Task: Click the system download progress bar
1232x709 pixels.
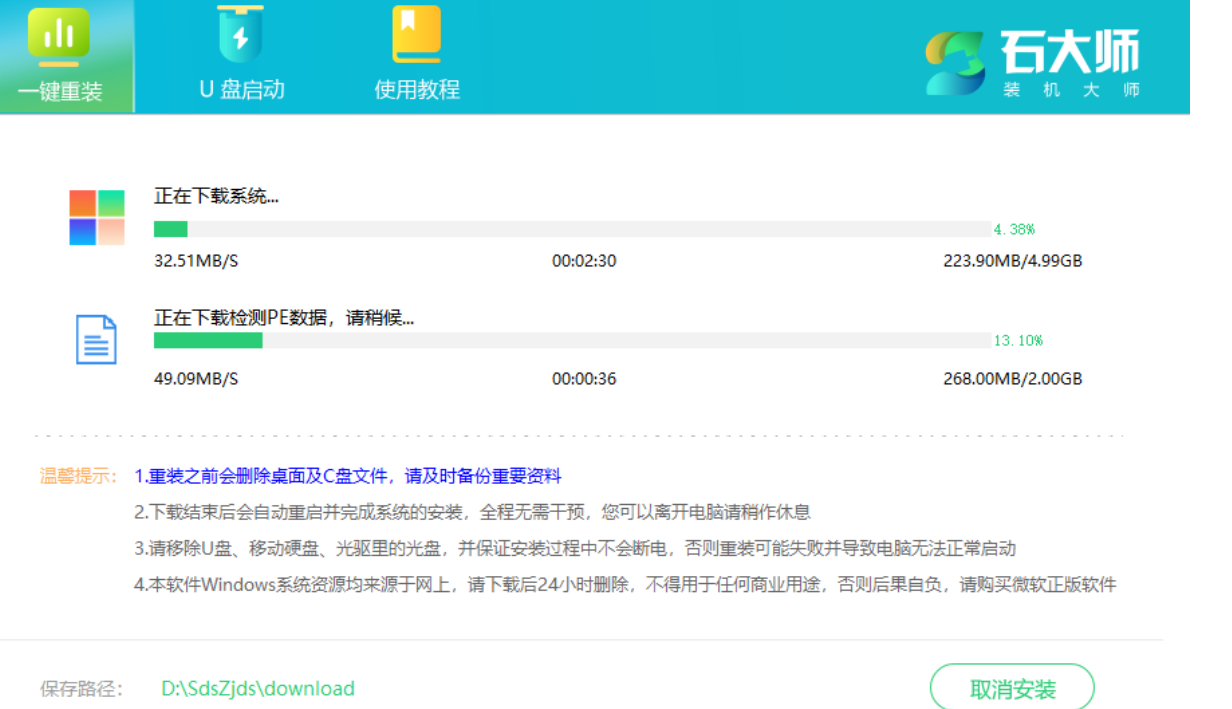Action: [x=572, y=229]
